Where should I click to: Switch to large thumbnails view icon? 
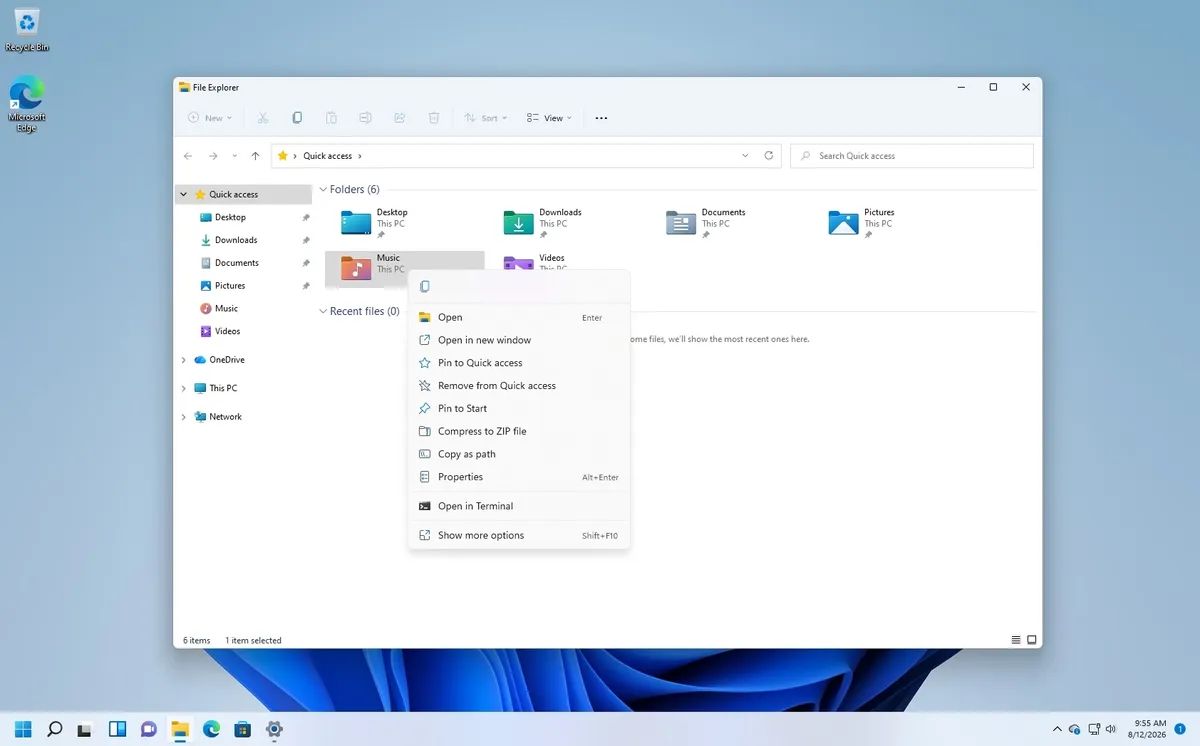1032,640
